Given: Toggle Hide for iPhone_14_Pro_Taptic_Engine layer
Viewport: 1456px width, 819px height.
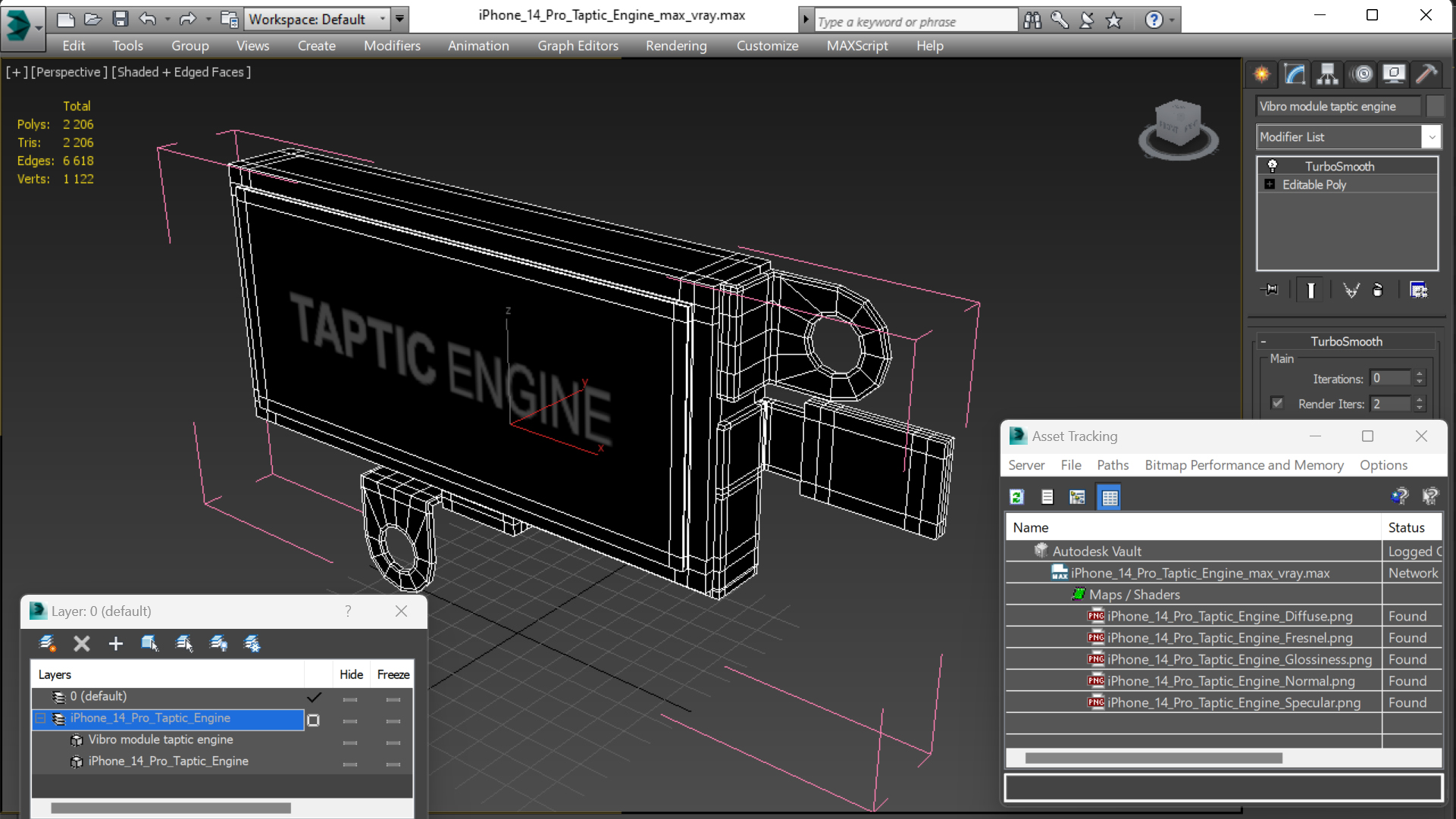Looking at the screenshot, I should pos(349,720).
